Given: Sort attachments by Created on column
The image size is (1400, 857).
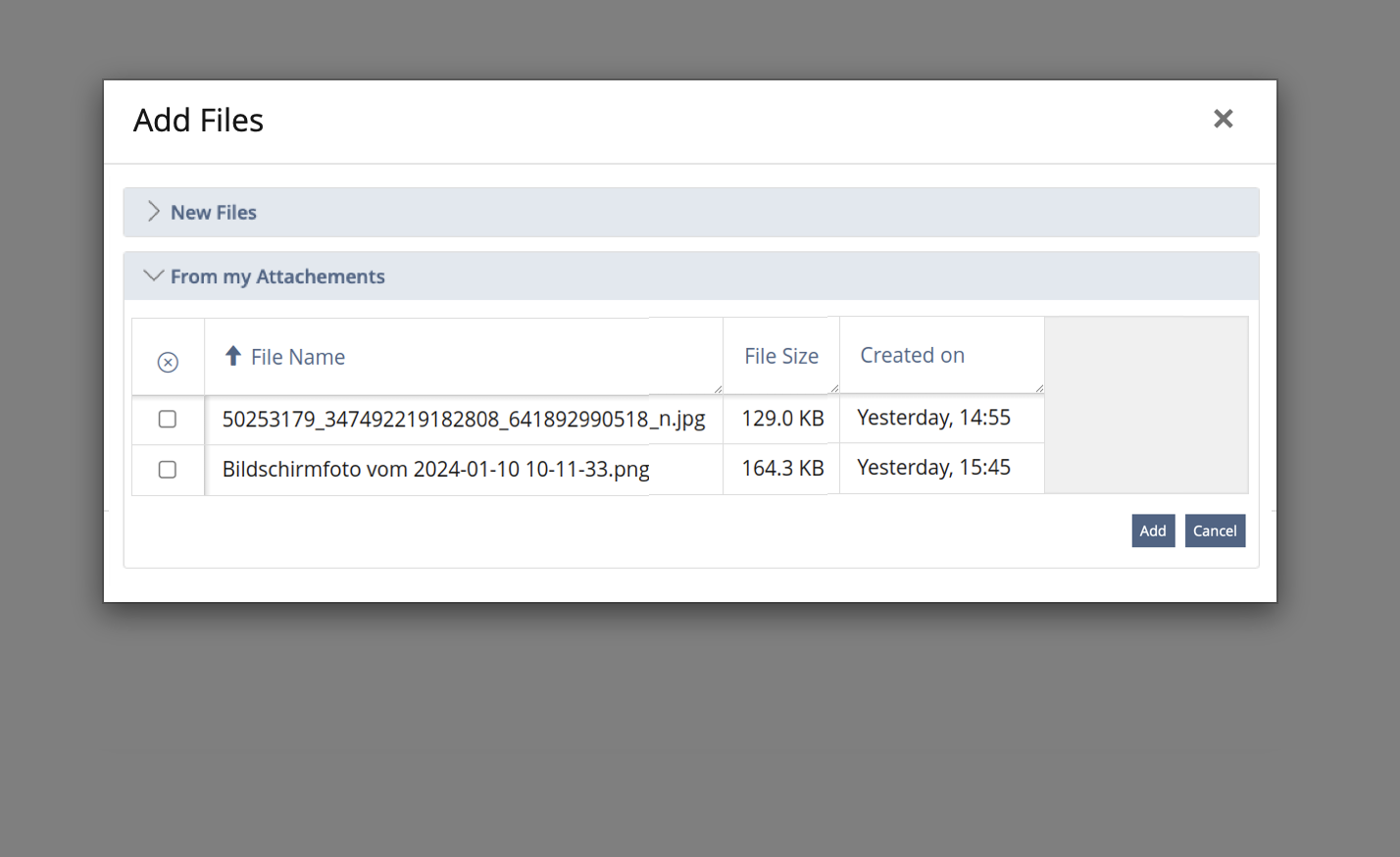Looking at the screenshot, I should tap(912, 355).
